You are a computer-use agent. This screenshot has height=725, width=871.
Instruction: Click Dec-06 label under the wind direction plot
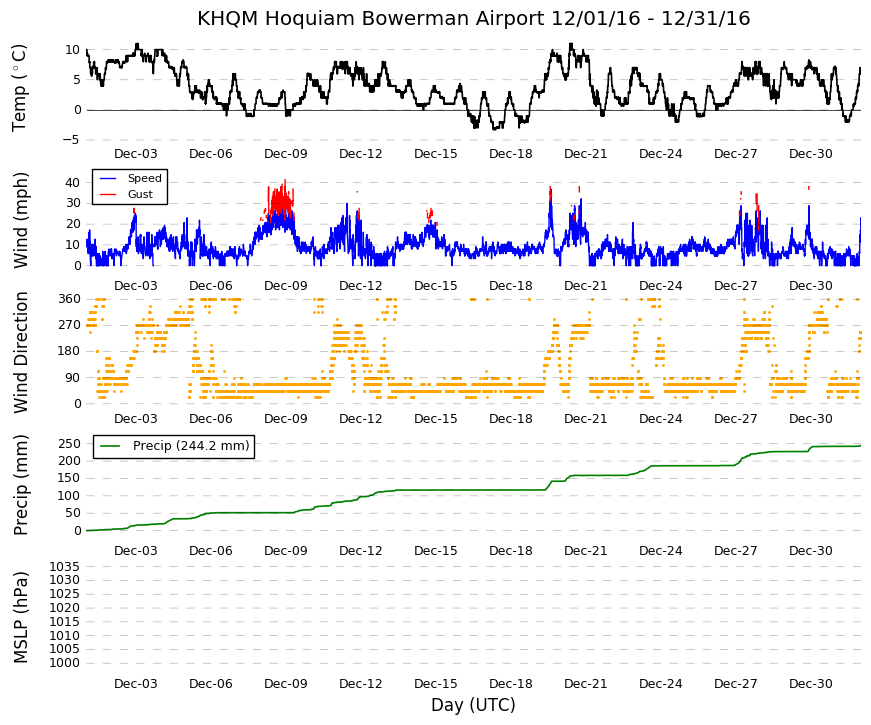tap(211, 419)
